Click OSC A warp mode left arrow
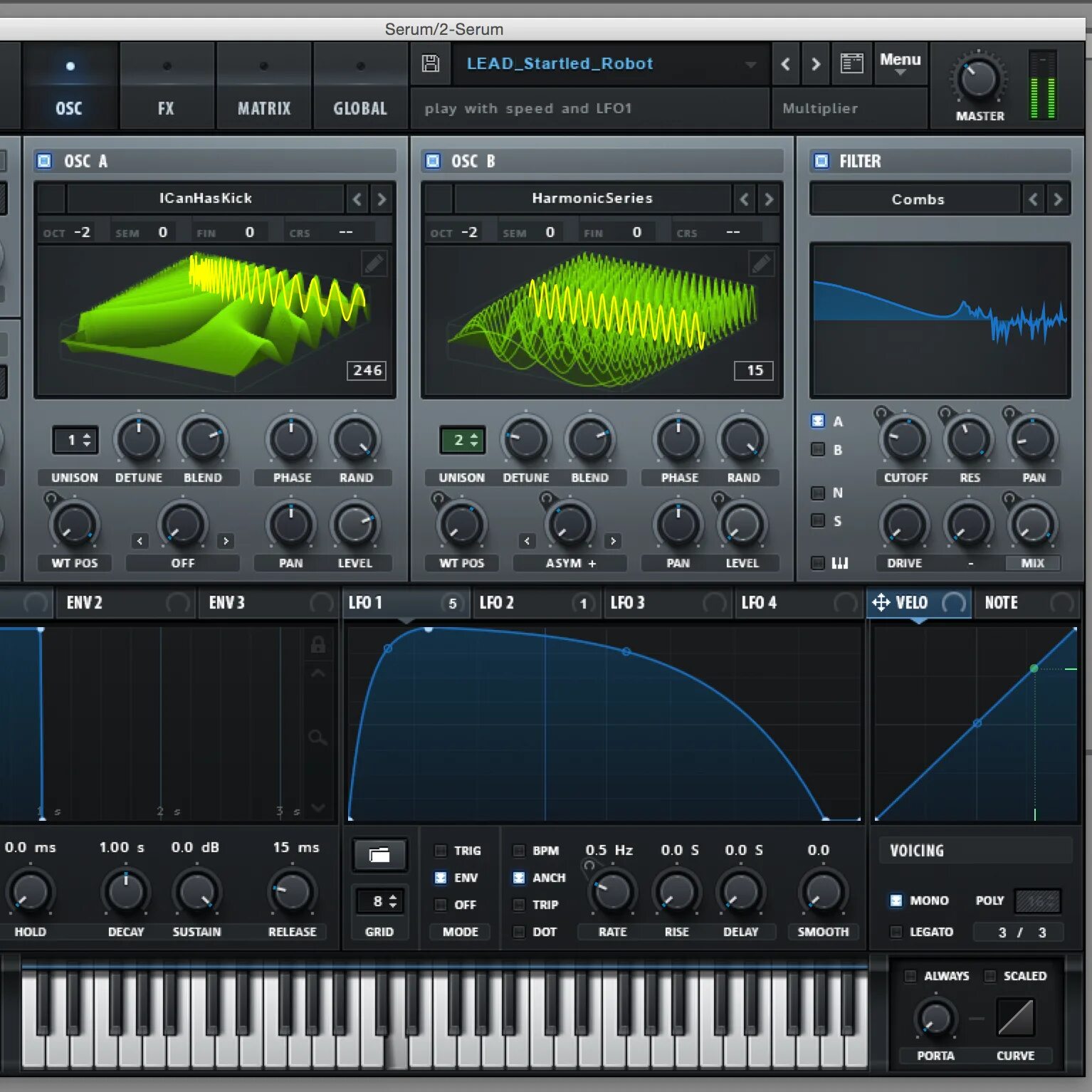Viewport: 1092px width, 1092px height. pyautogui.click(x=140, y=541)
